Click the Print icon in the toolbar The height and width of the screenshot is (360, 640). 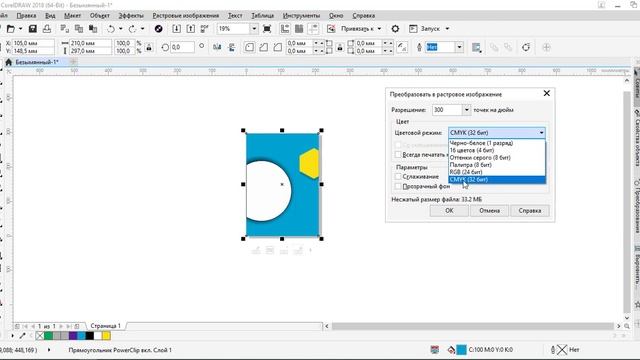tap(47, 29)
